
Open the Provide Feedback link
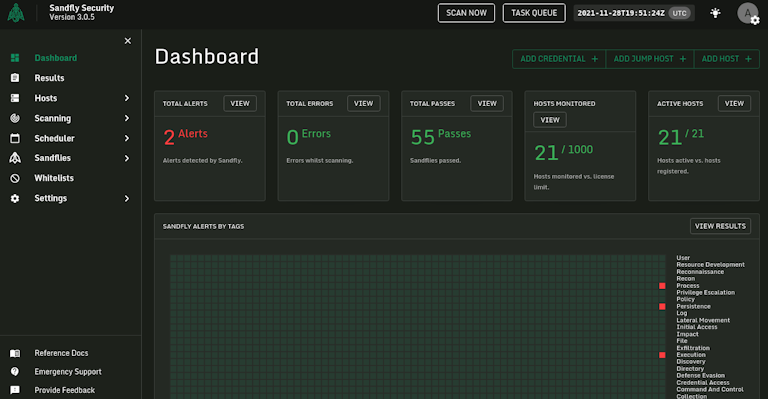click(x=65, y=390)
